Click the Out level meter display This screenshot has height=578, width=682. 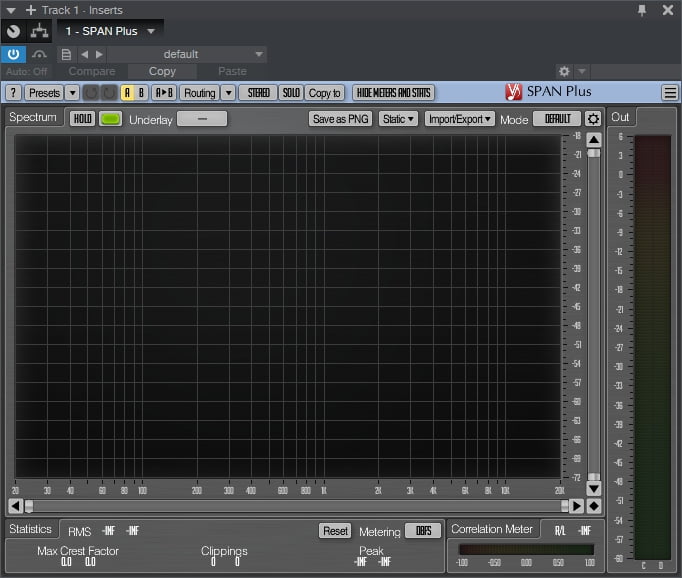[652, 347]
